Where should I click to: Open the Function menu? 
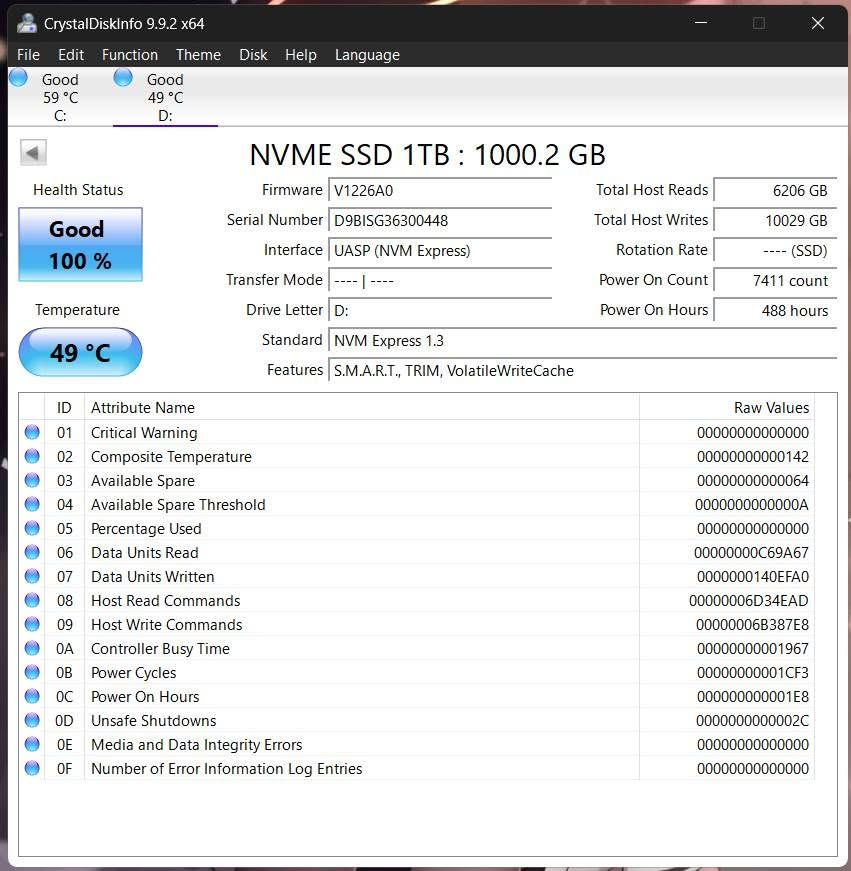click(x=130, y=55)
